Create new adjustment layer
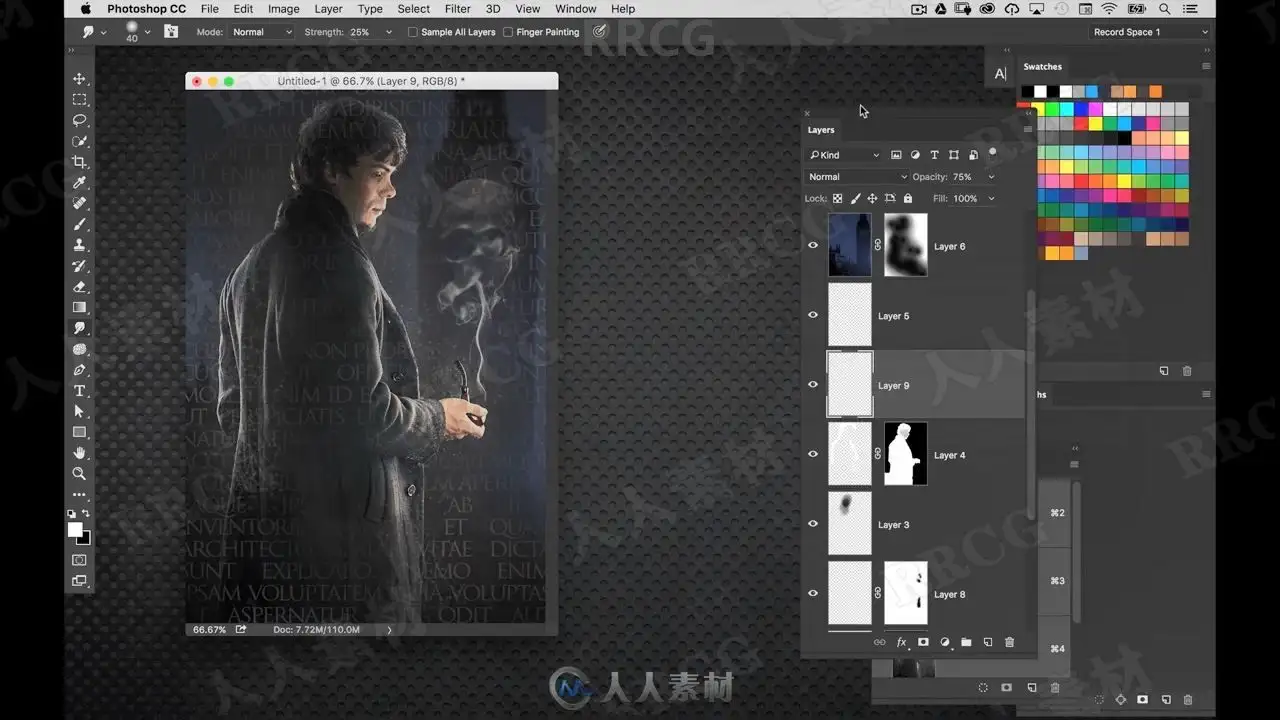Viewport: 1280px width, 720px height. click(945, 642)
